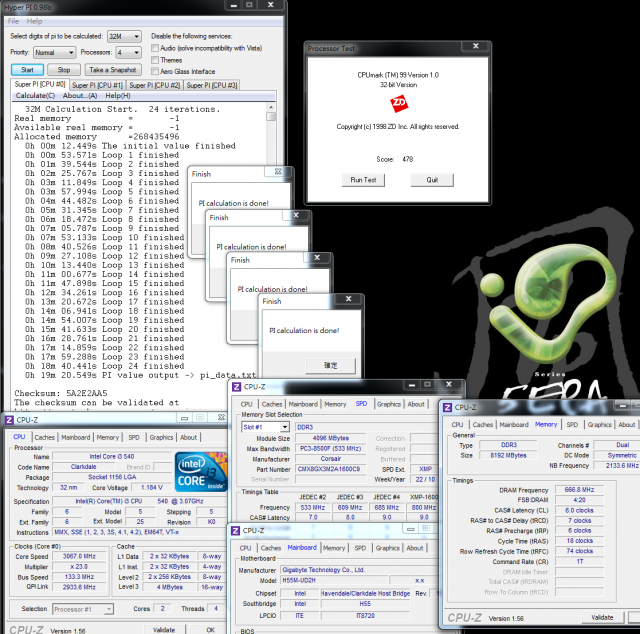This screenshot has height=634, width=640.
Task: Open Caches tab in CPU-Z Memory window
Action: [483, 425]
